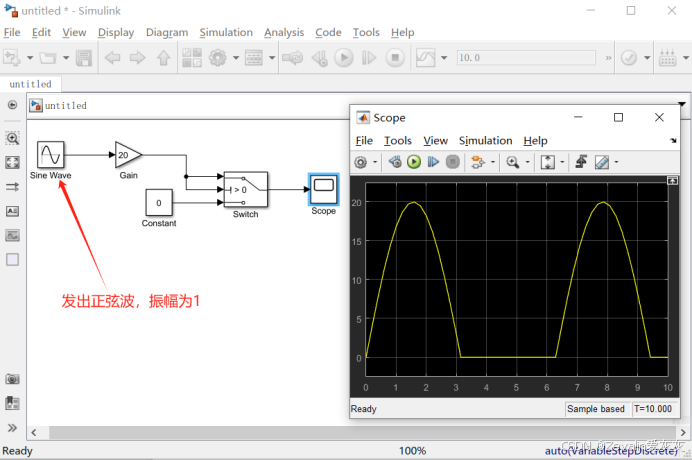Viewport: 692px width, 460px height.
Task: Expand the Model Advisor dropdown arrow
Action: [x=647, y=58]
